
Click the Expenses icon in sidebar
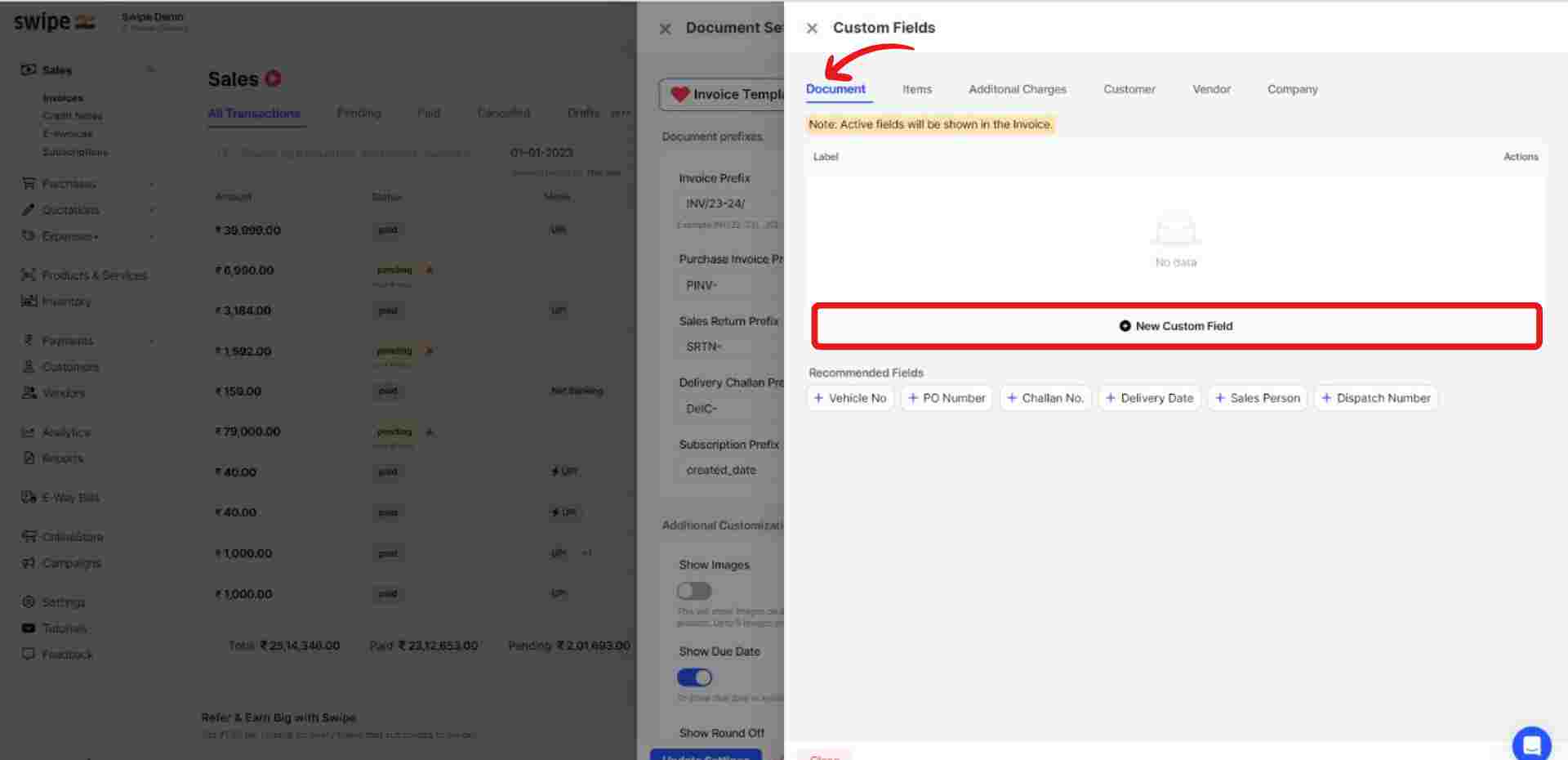pyautogui.click(x=29, y=236)
